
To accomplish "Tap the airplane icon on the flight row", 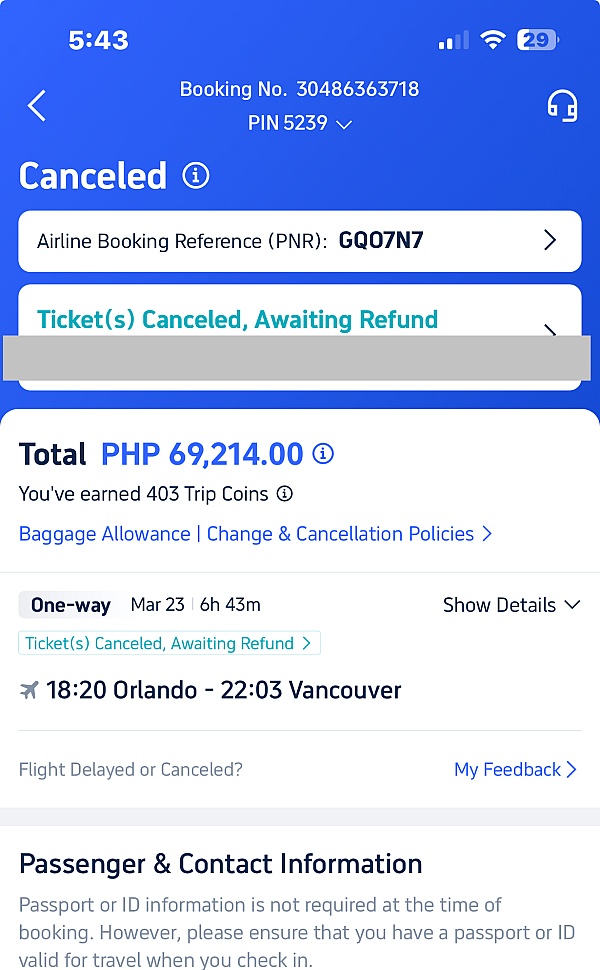I will (x=31, y=690).
